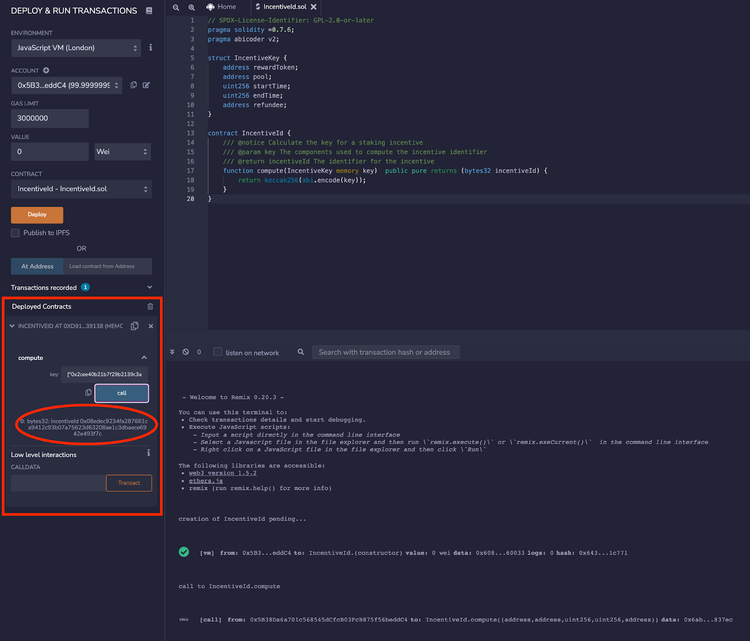Viewport: 750px width, 641px height.
Task: Toggle listen on network checkbox
Action: tap(218, 352)
